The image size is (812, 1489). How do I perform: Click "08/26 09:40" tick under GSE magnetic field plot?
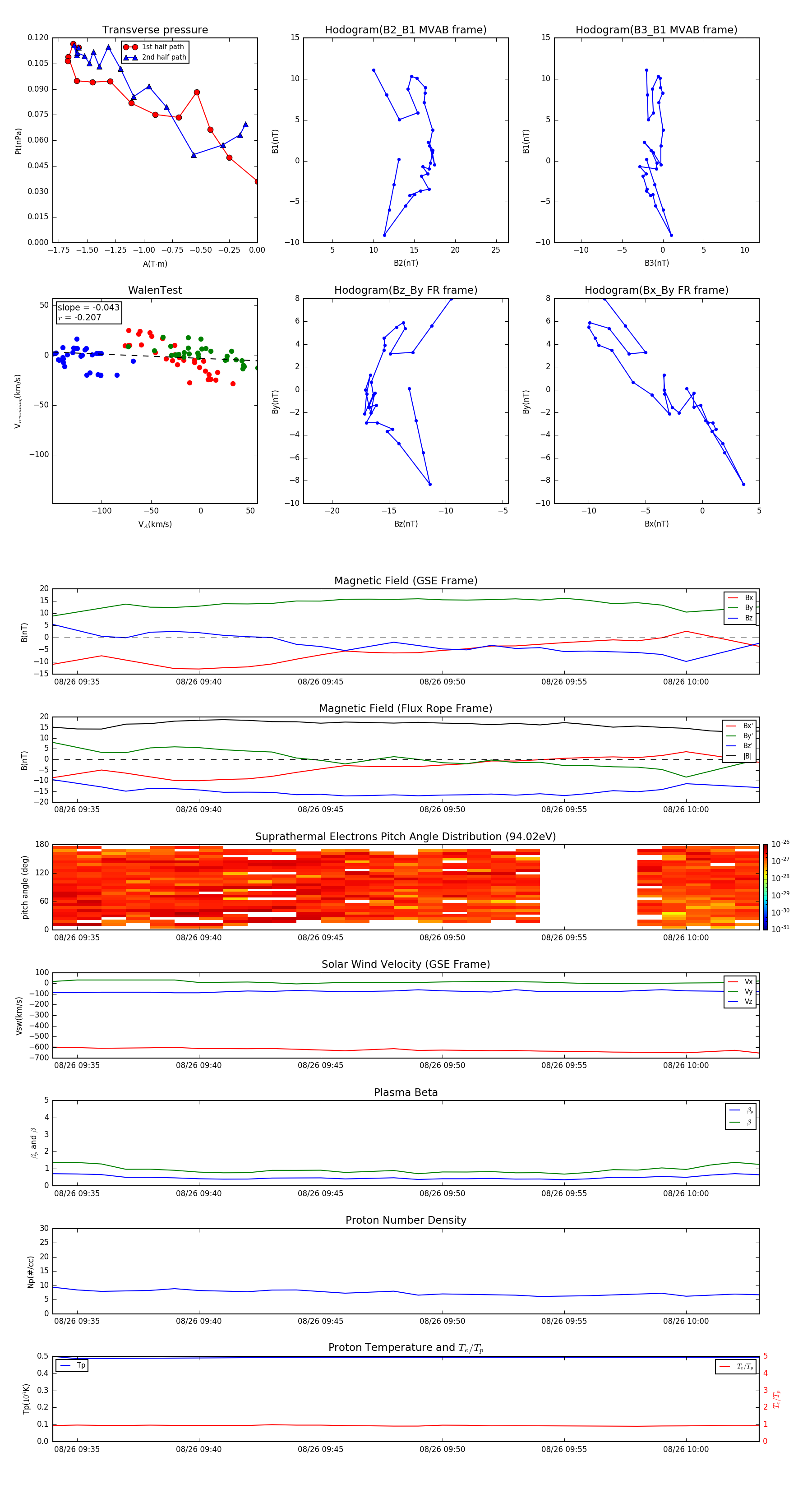(199, 682)
